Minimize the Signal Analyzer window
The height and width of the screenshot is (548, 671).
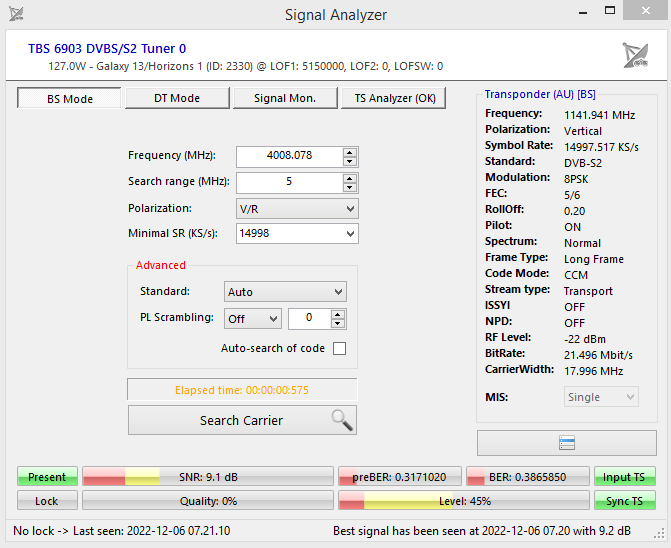[582, 11]
